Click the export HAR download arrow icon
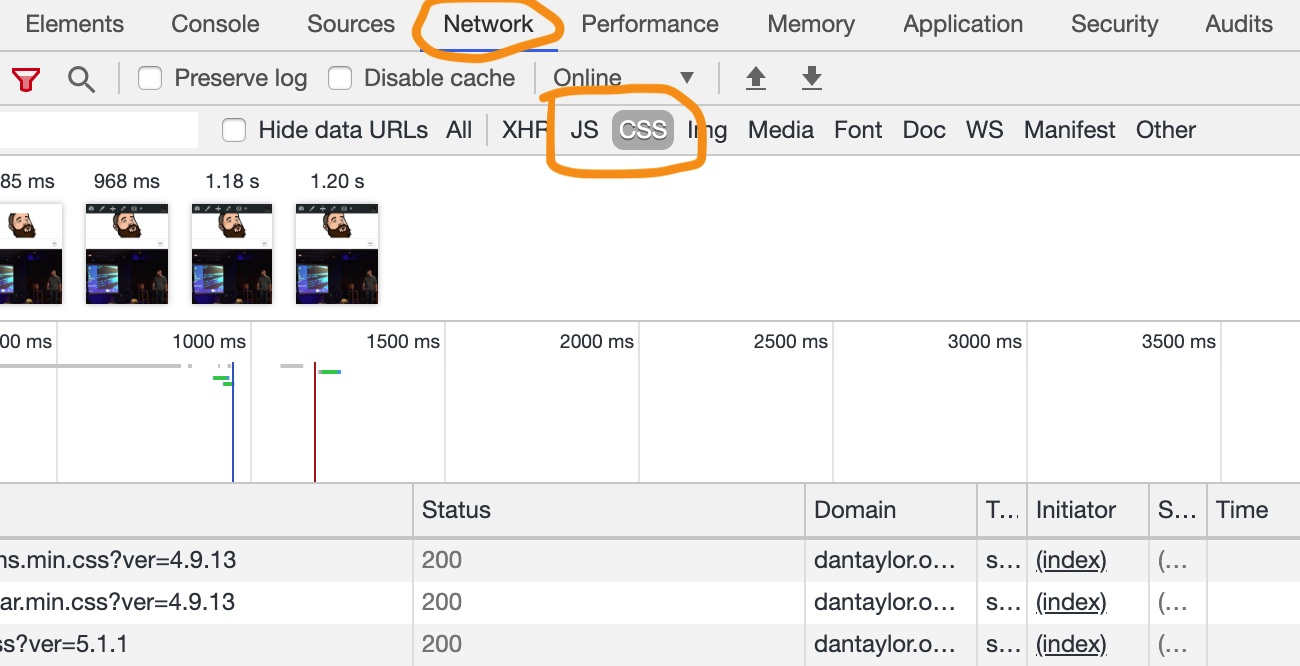The width and height of the screenshot is (1300, 666). pos(812,78)
